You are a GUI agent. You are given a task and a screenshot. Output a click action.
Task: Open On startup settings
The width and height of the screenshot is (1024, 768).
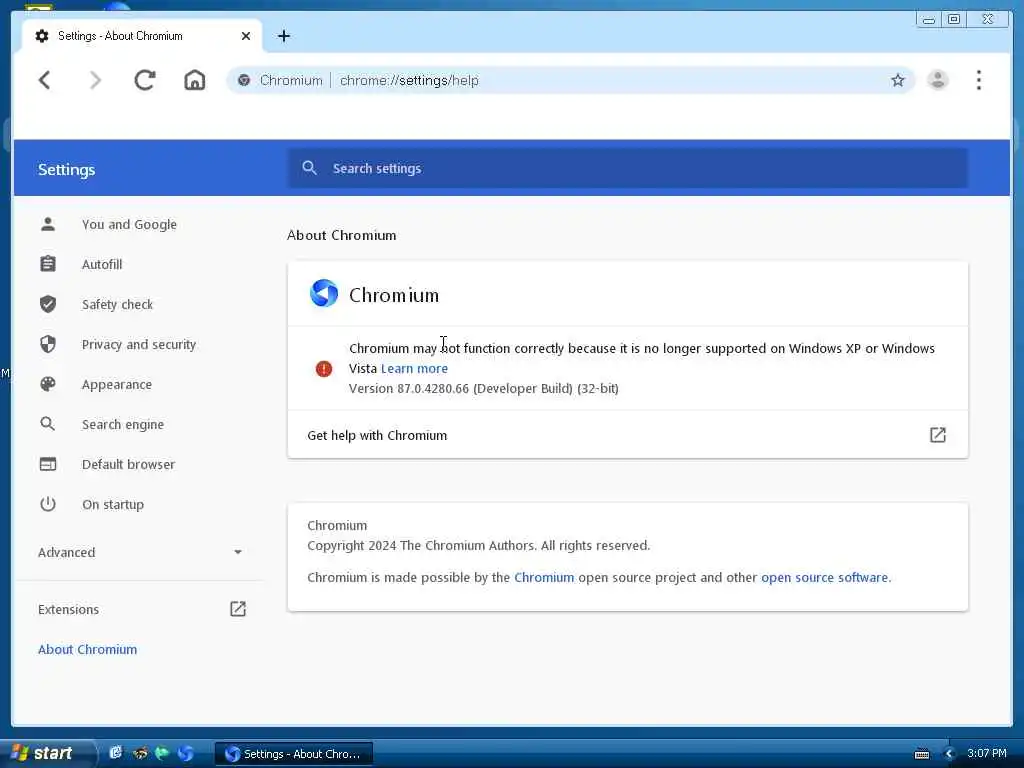(113, 504)
